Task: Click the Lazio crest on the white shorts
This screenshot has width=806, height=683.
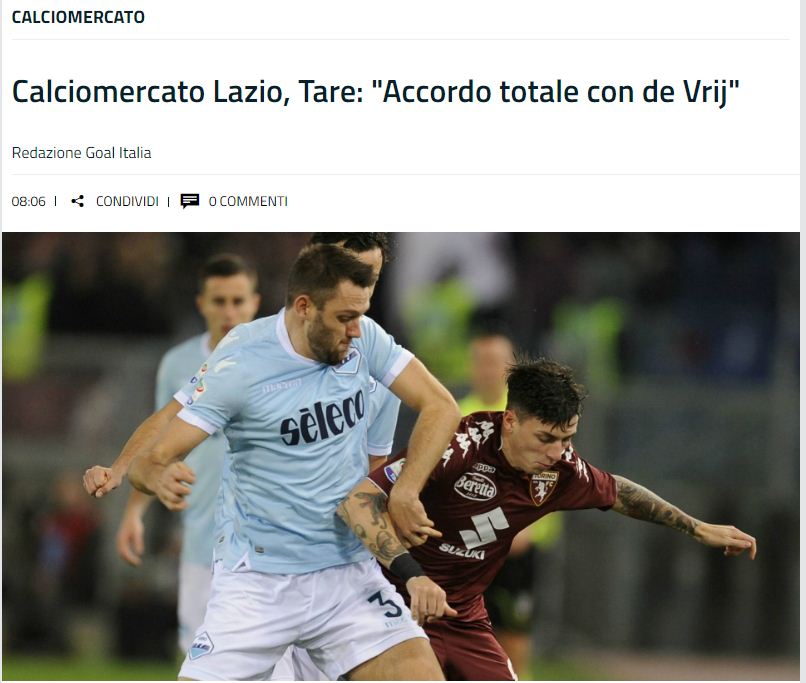Action: point(200,645)
